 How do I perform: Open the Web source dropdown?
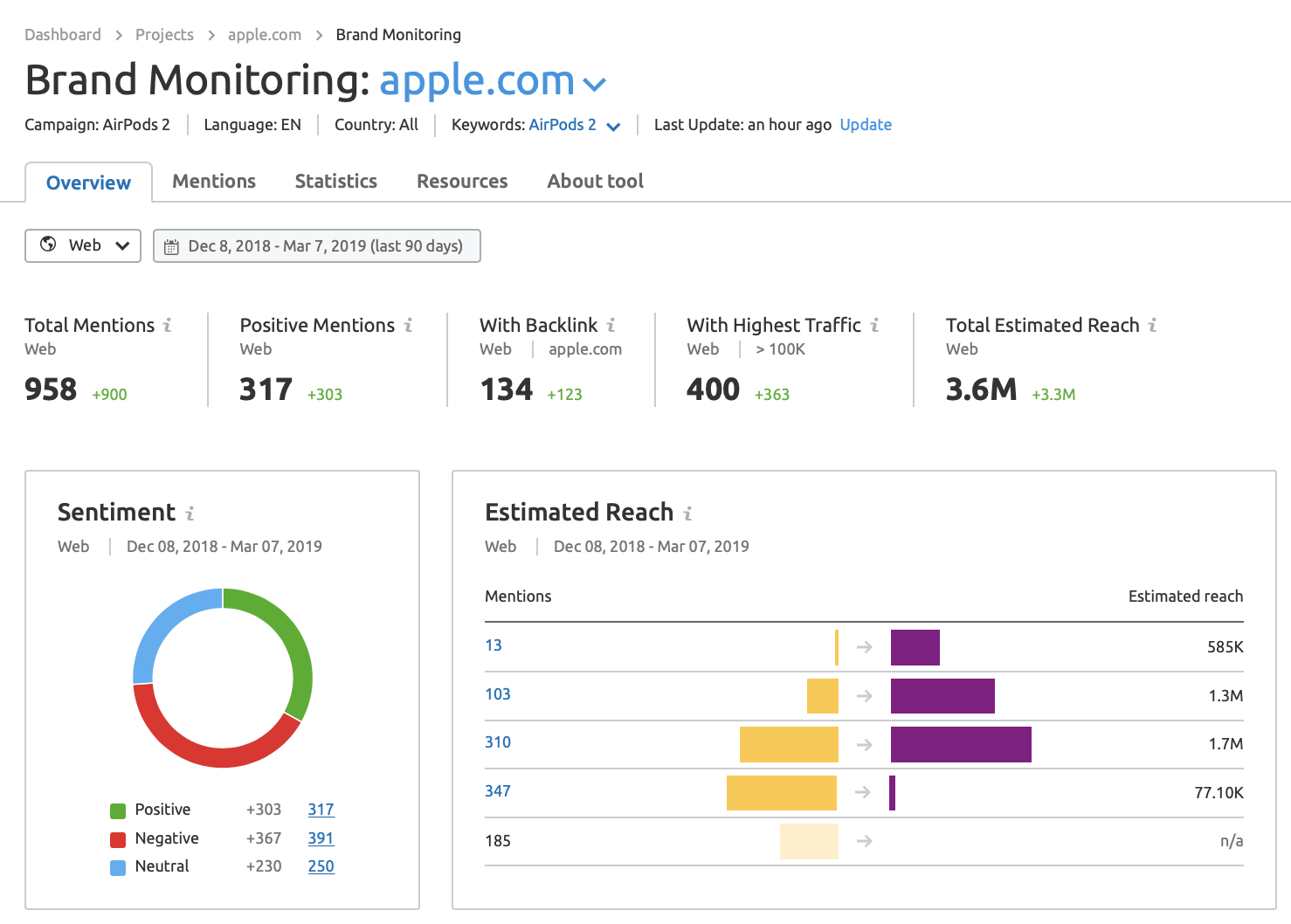122,245
